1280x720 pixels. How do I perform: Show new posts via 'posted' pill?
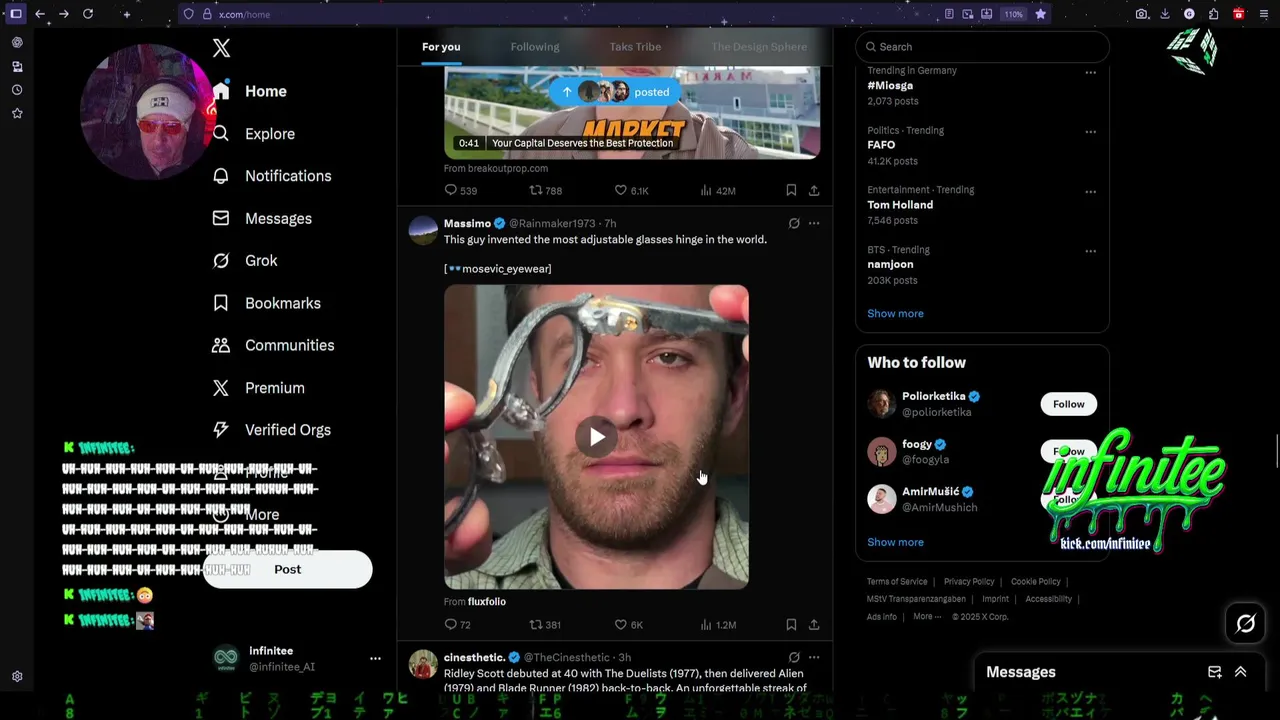(x=614, y=92)
